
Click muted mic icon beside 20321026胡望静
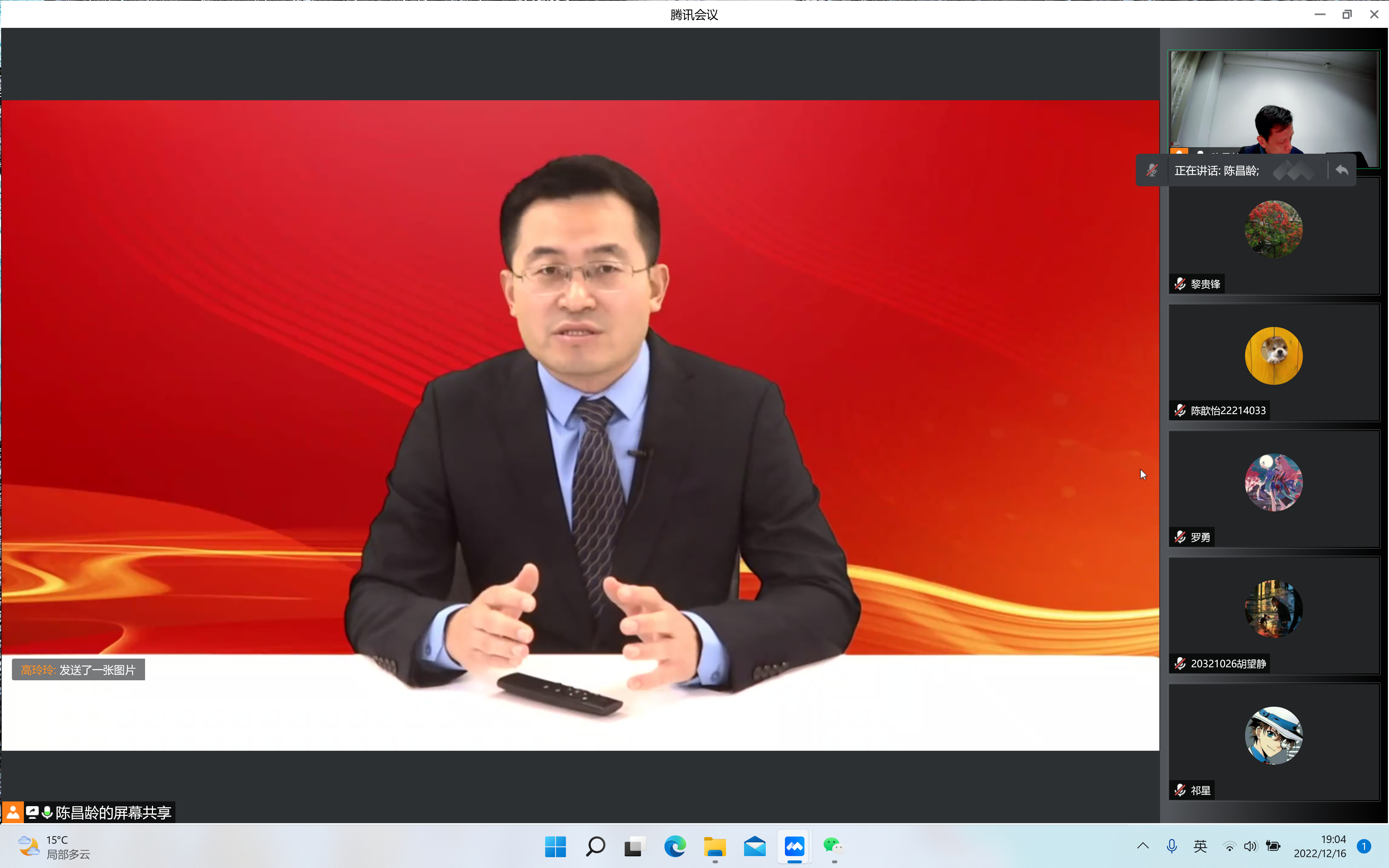1180,664
